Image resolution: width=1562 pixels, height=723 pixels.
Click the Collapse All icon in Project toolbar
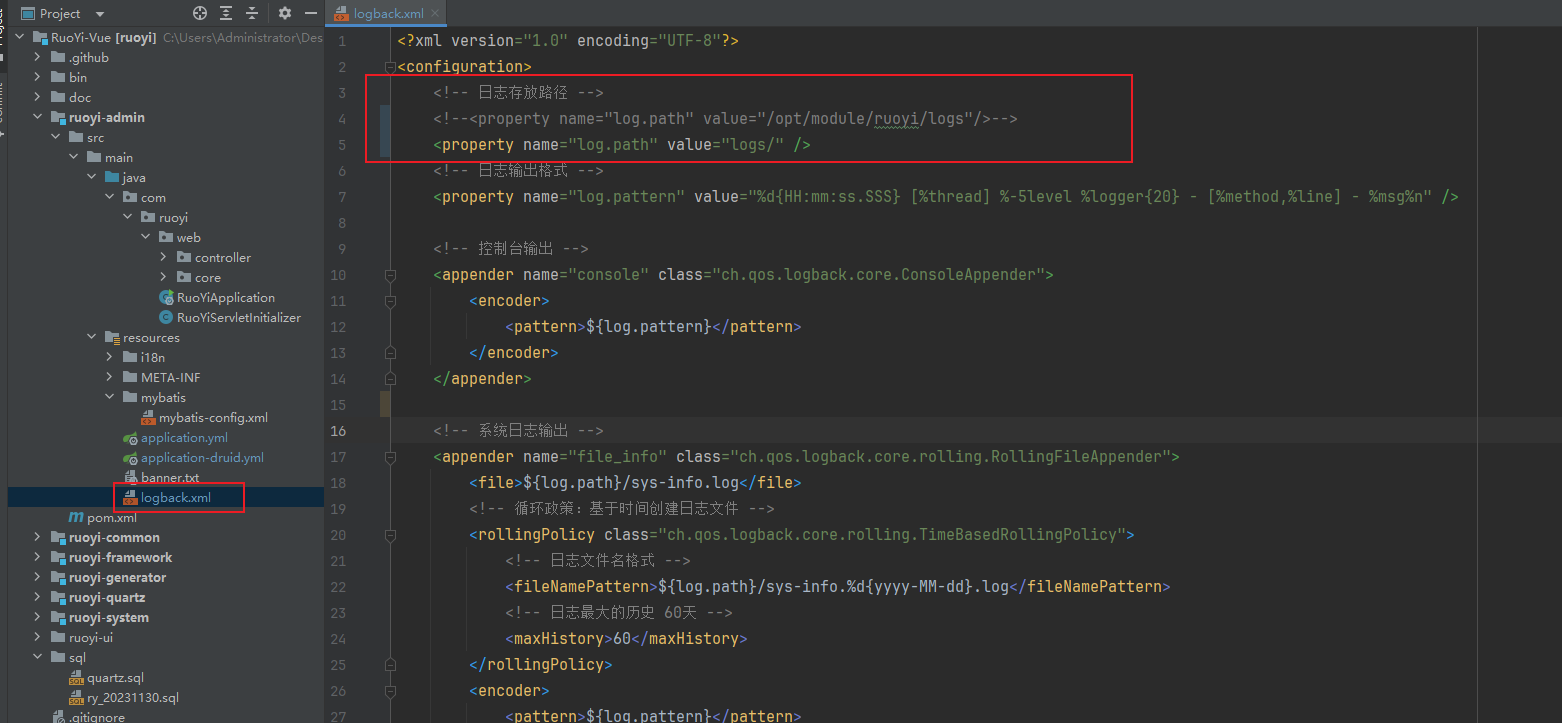[x=253, y=13]
